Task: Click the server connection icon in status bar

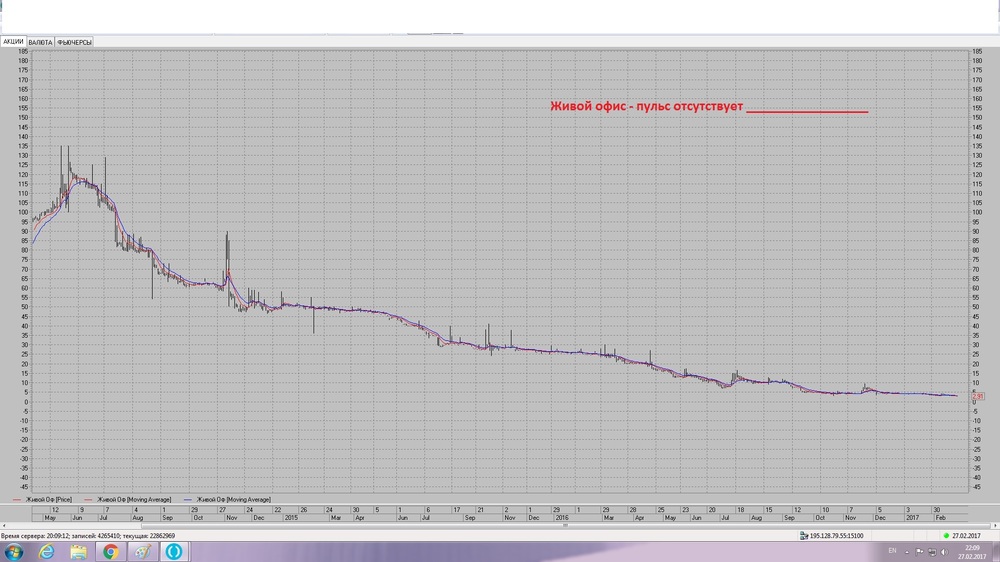Action: click(x=804, y=536)
